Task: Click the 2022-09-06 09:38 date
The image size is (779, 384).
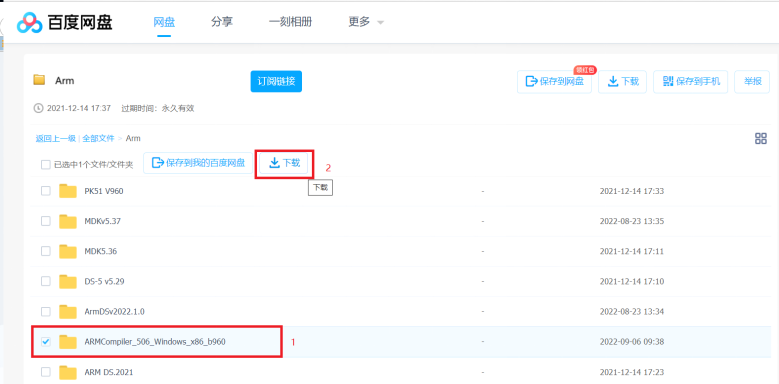Action: click(632, 342)
